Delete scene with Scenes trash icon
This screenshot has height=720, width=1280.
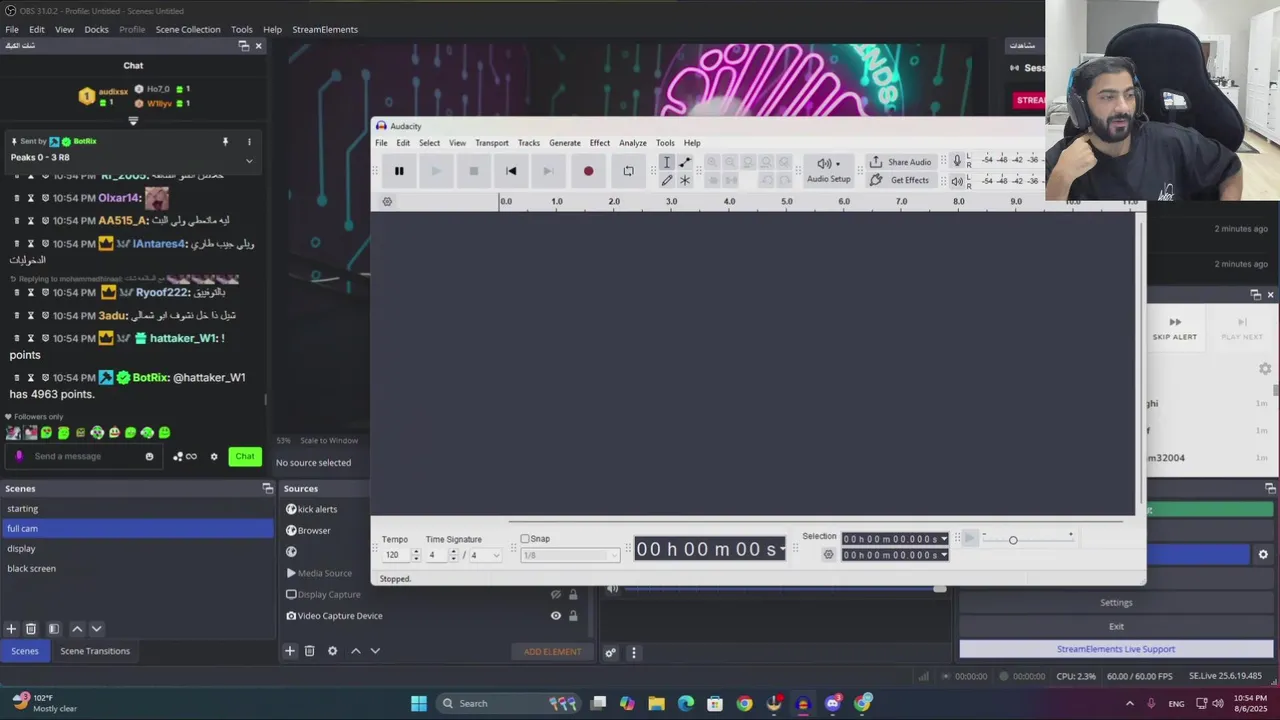click(31, 629)
